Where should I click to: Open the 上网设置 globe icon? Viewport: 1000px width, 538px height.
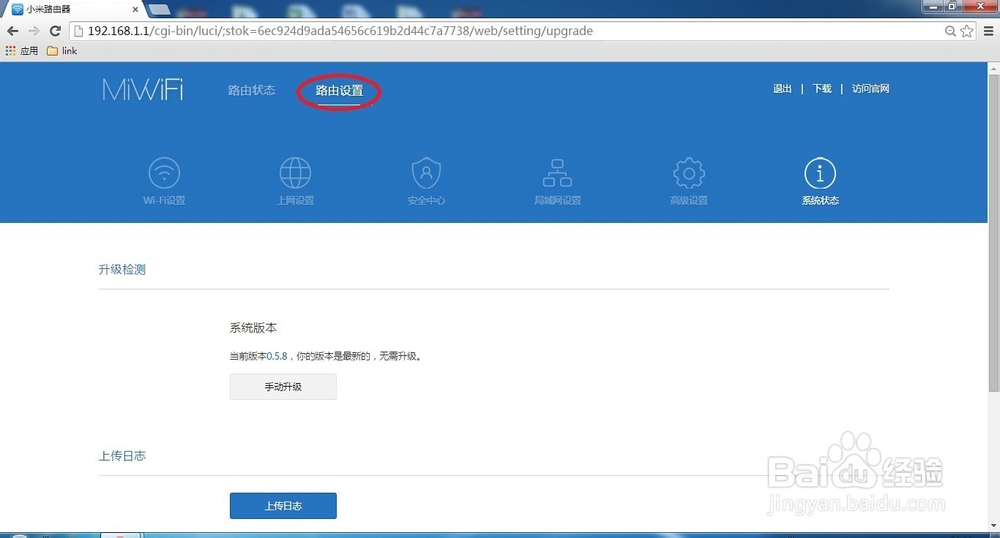[295, 173]
